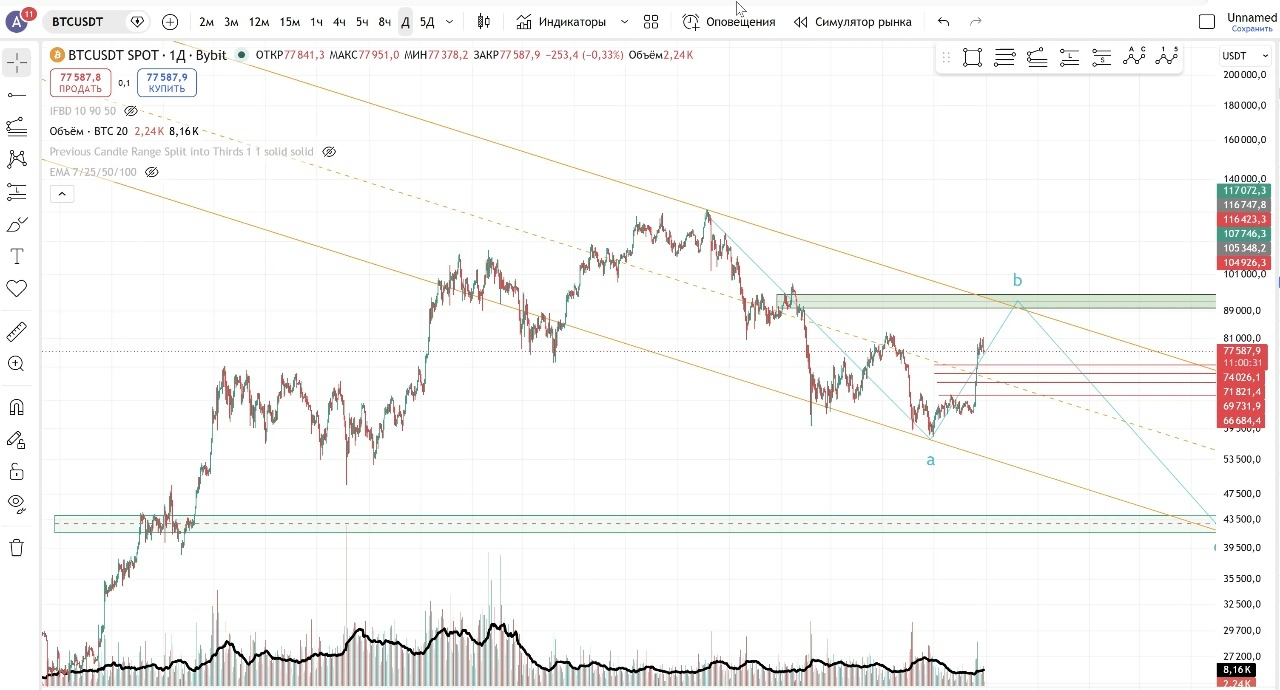This screenshot has height=690, width=1280.
Task: Toggle the layout fullscreen square checkbox
Action: [1207, 21]
